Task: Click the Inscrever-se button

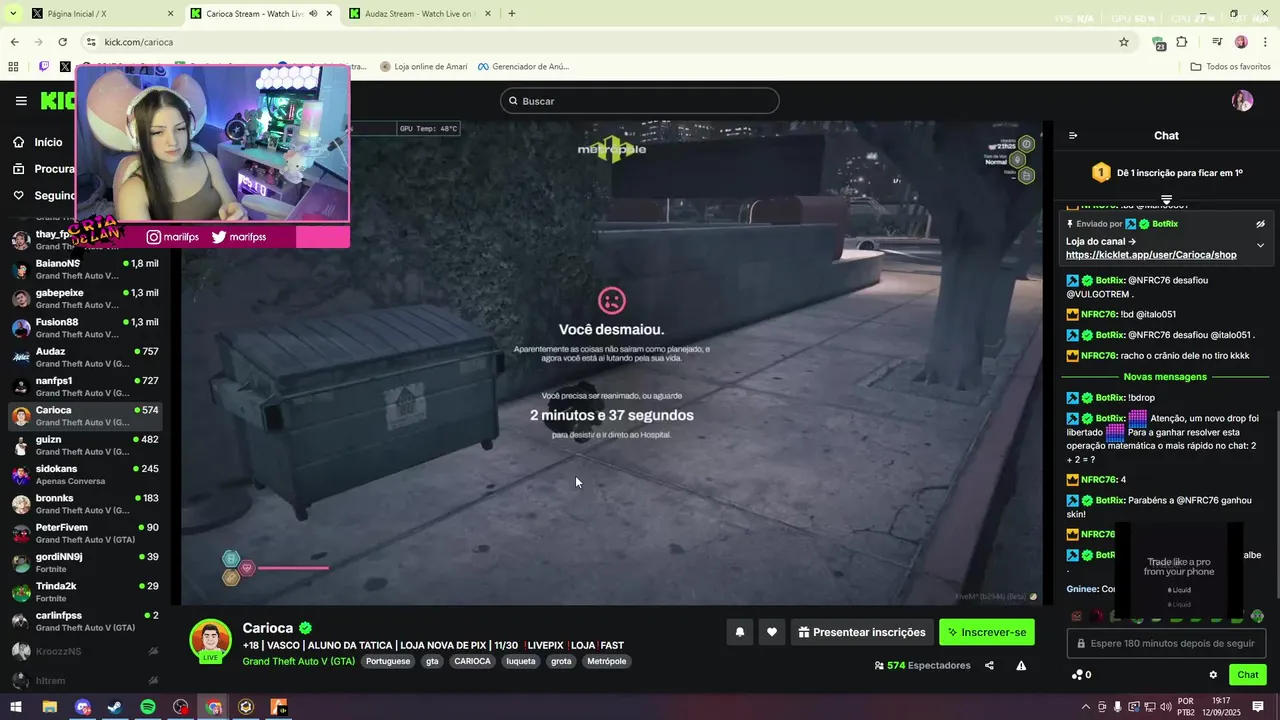Action: 987,632
